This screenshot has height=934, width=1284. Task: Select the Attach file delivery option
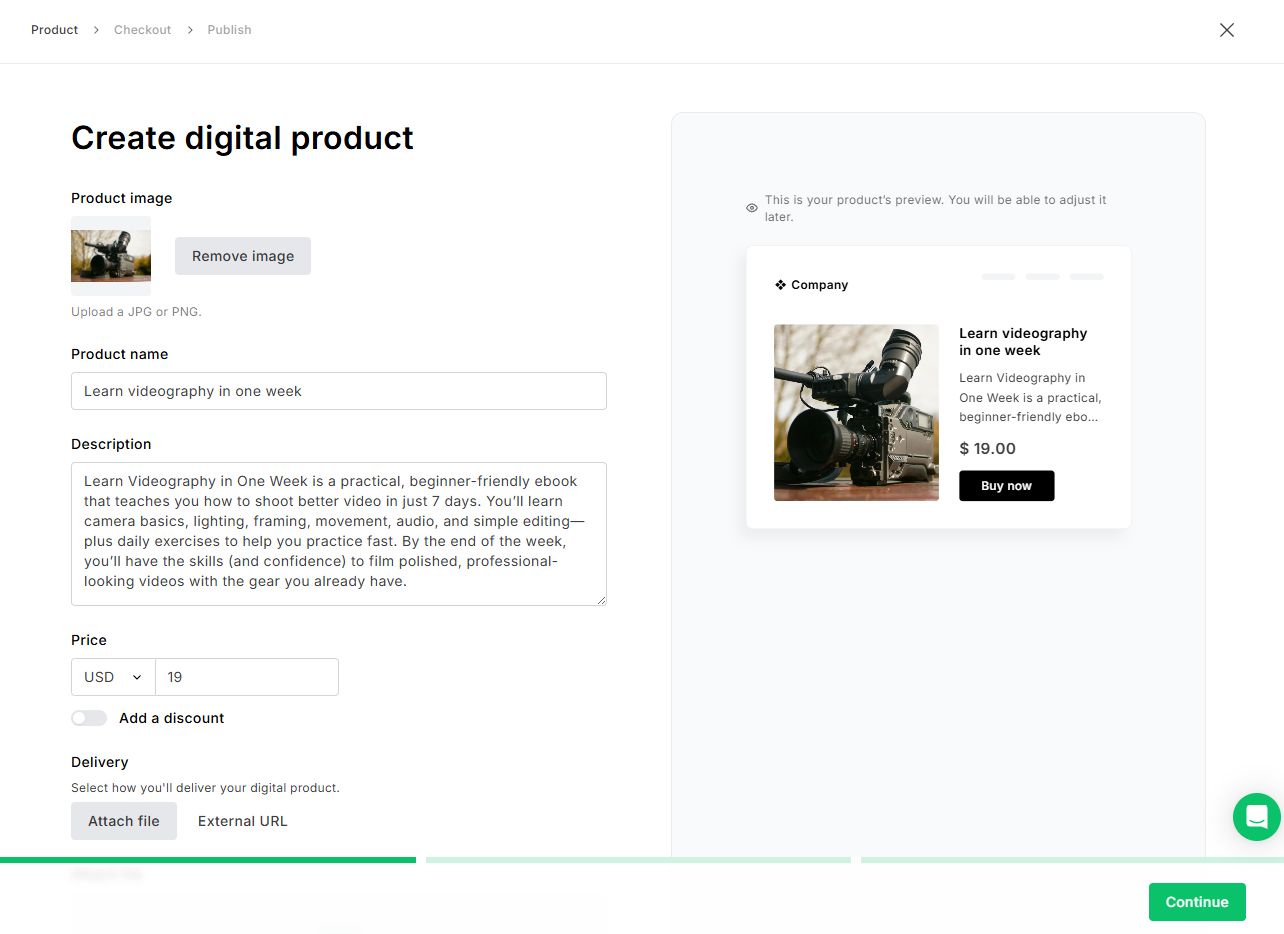pyautogui.click(x=123, y=820)
